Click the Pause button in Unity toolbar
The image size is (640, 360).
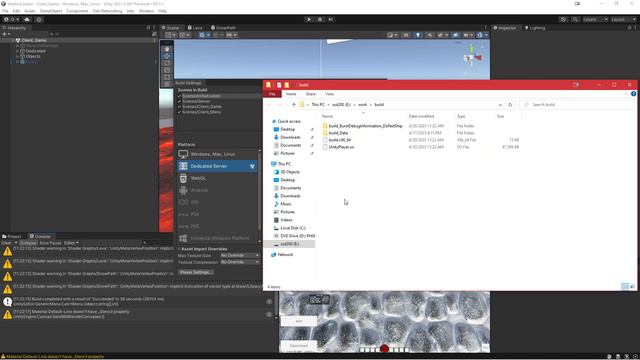click(320, 19)
